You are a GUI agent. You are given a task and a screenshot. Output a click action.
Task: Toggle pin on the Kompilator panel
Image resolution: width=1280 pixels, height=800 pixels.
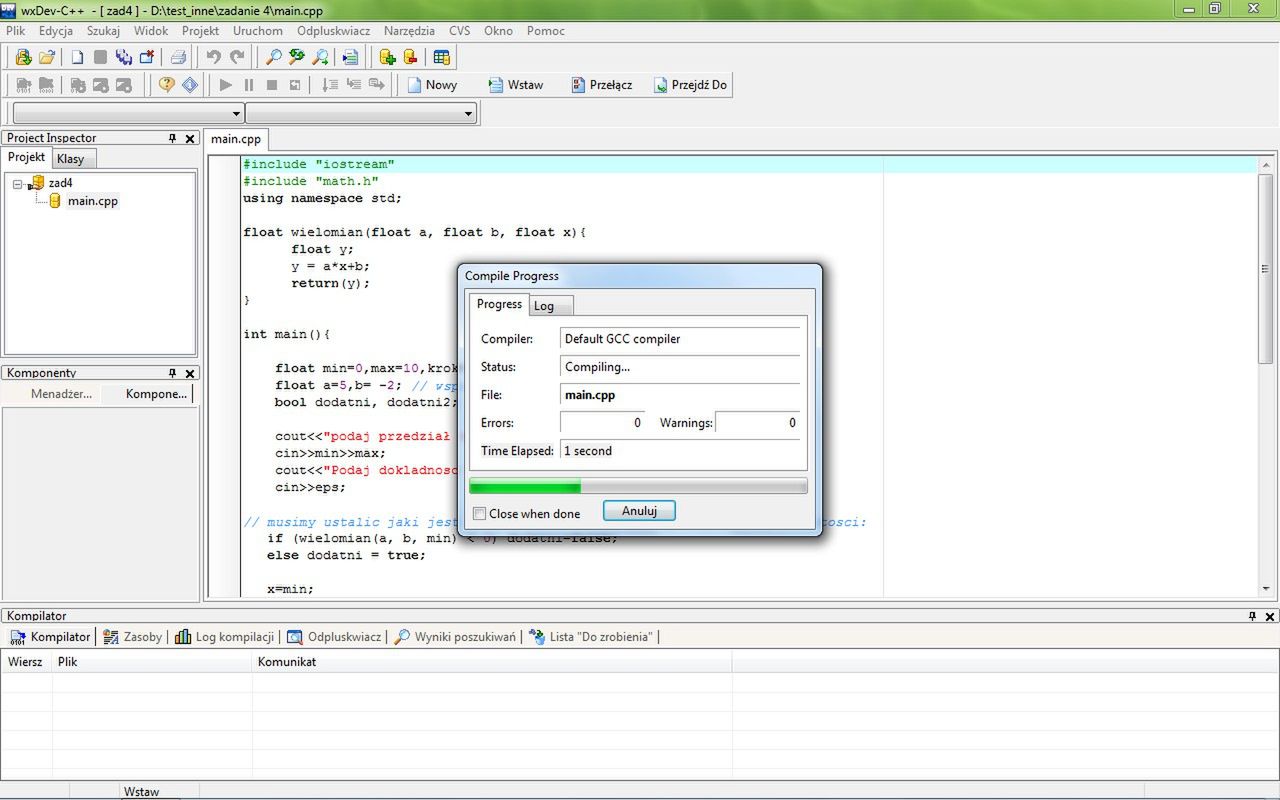tap(1252, 616)
